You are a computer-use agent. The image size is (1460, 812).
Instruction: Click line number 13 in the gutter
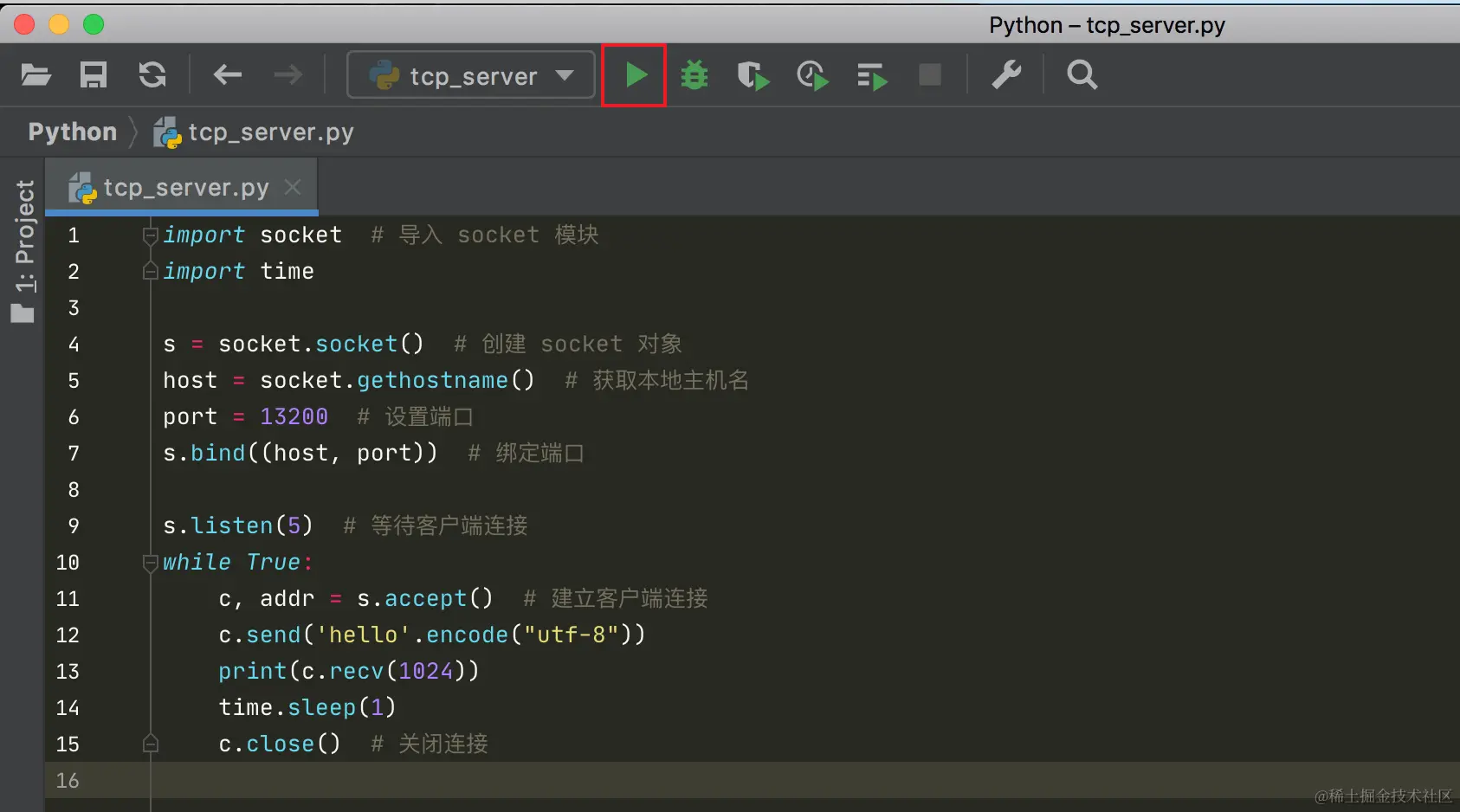(x=68, y=672)
